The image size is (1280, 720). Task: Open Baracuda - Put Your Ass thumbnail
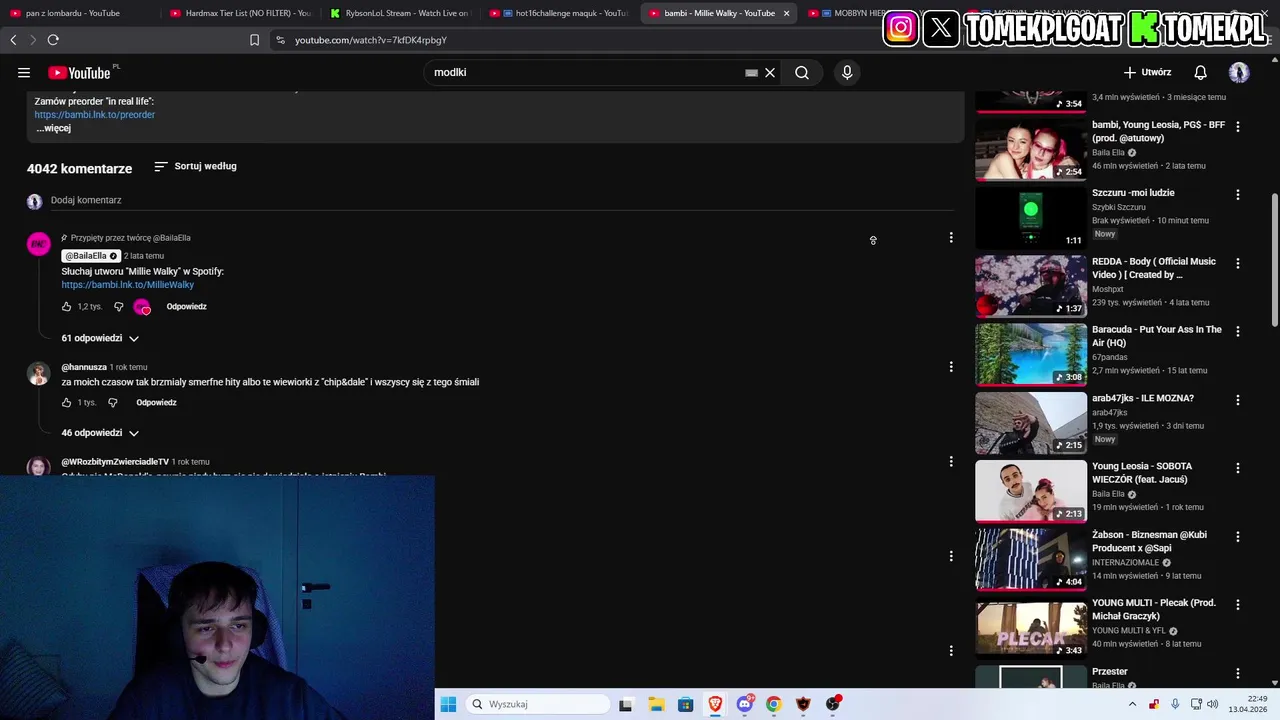[x=1031, y=354]
